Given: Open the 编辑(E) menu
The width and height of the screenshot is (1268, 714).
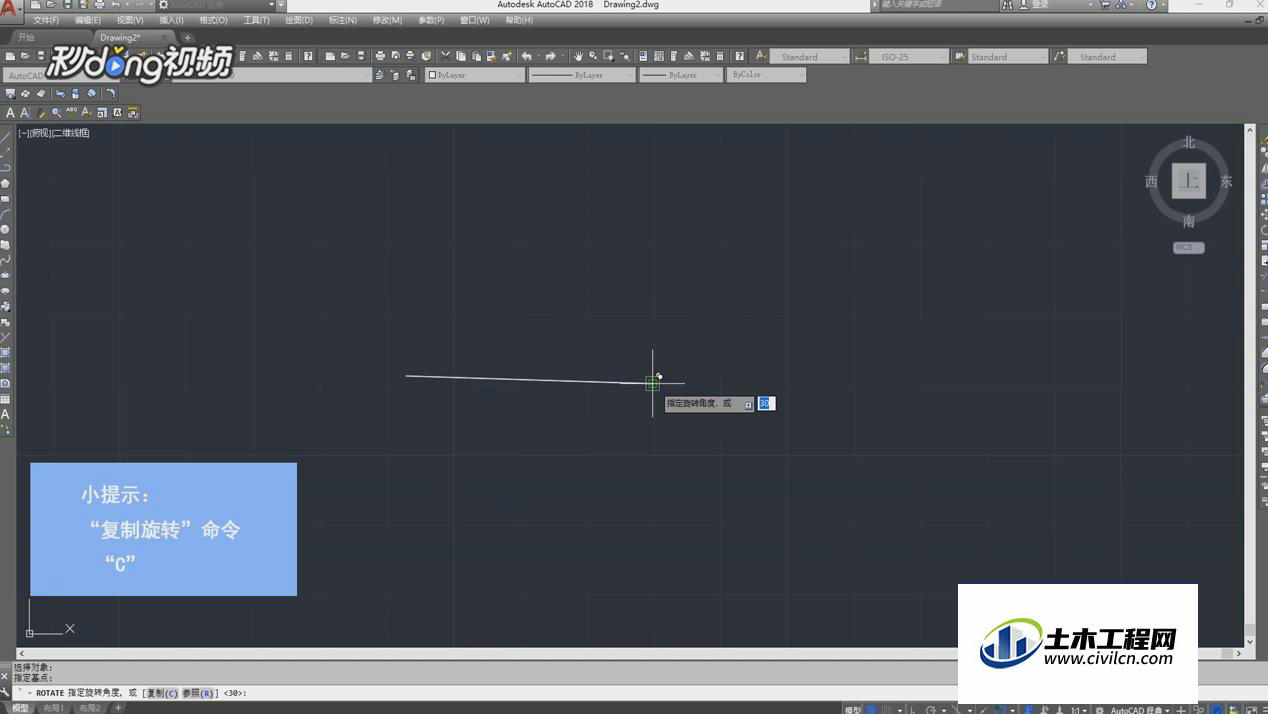Looking at the screenshot, I should tap(87, 20).
